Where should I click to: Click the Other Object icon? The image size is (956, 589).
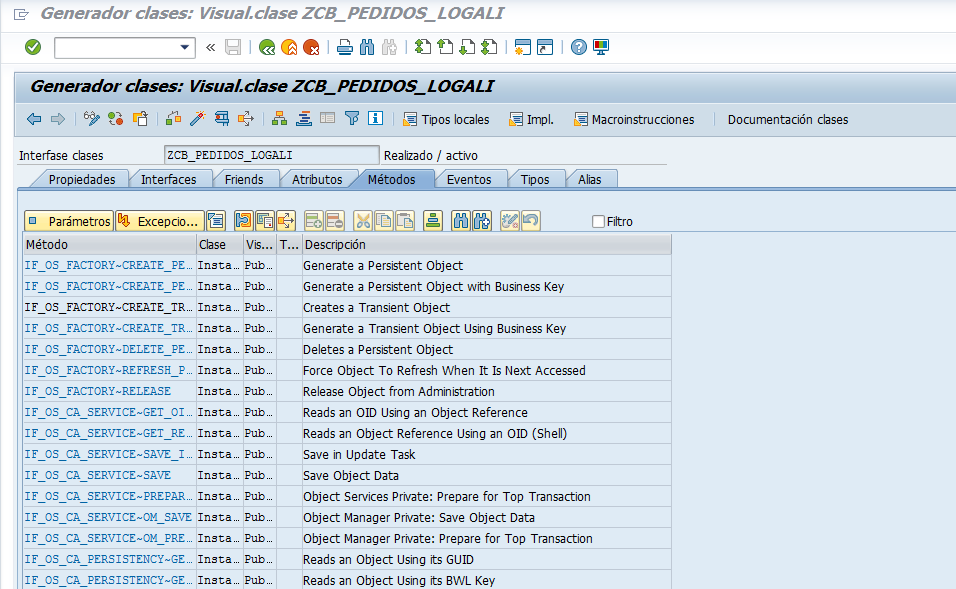[x=140, y=119]
